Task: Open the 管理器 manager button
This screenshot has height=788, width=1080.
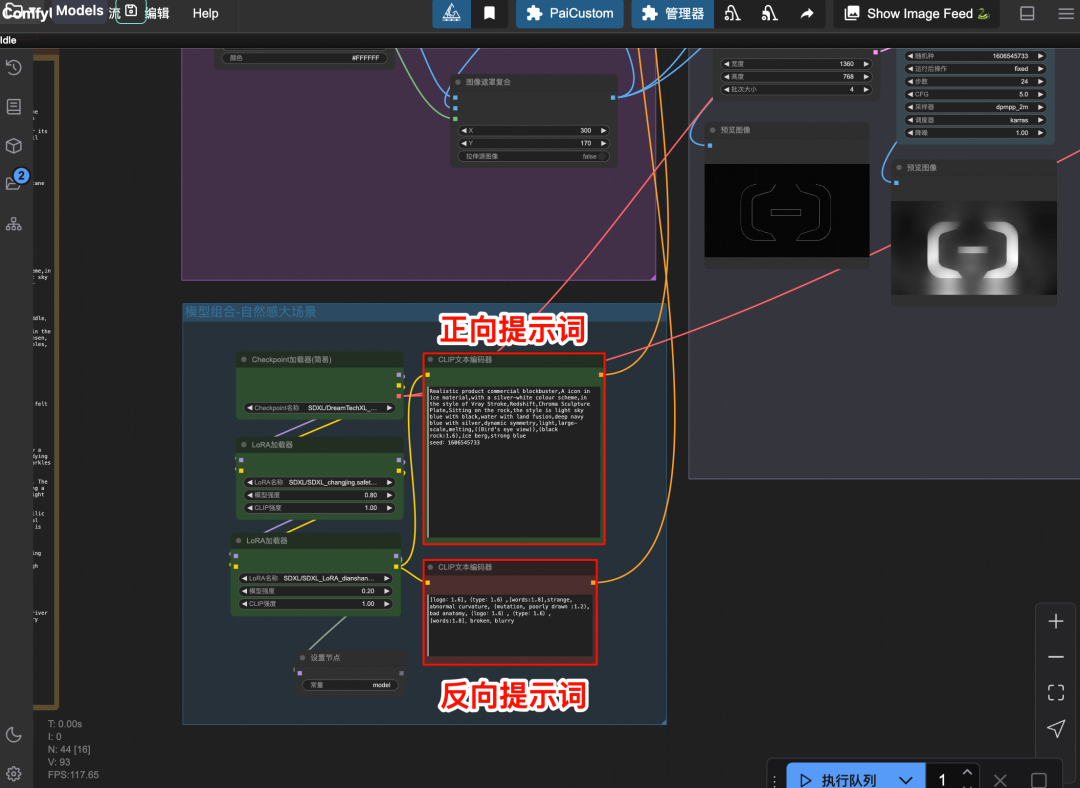Action: (672, 13)
